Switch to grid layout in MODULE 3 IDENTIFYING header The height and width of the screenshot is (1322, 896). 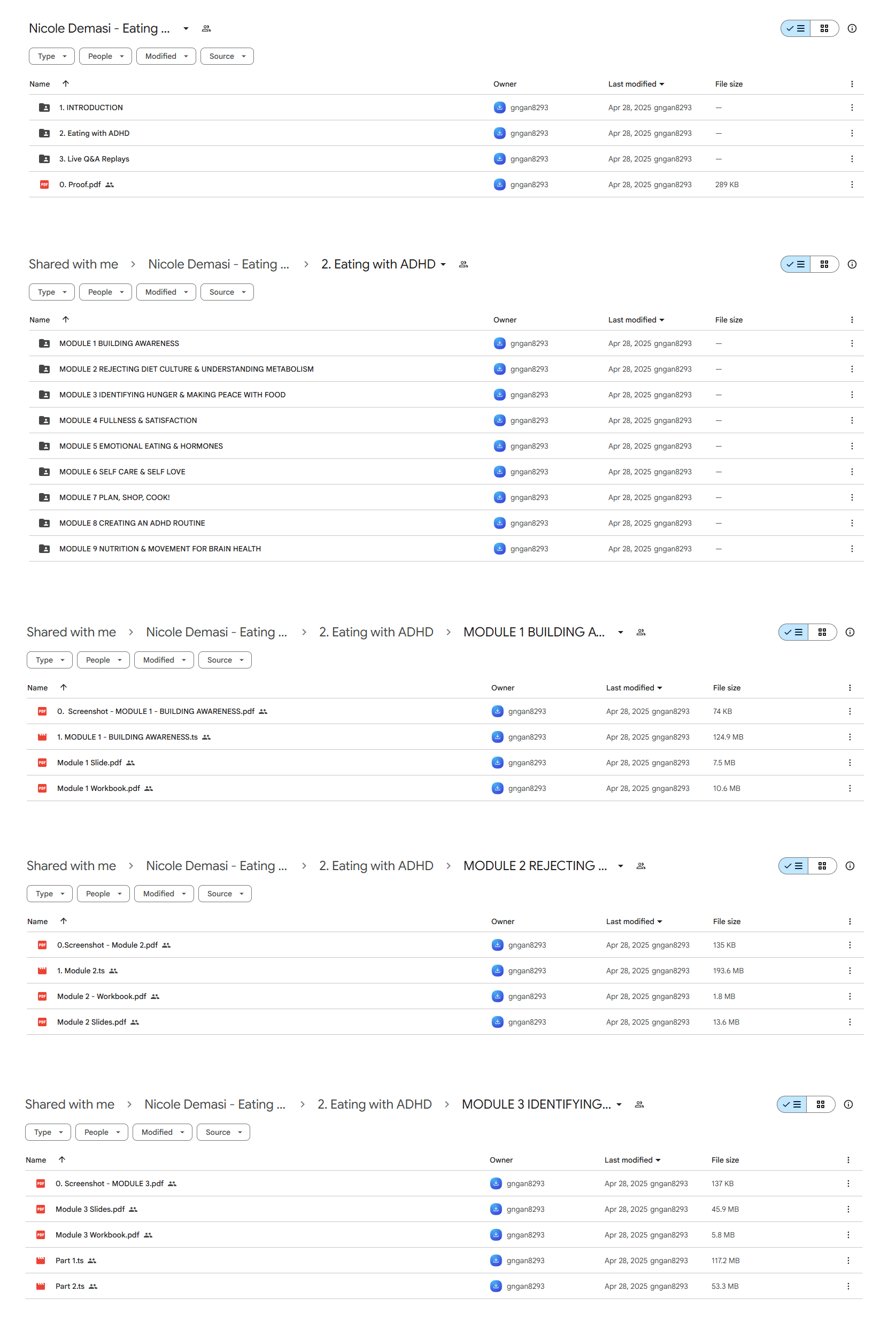[820, 1104]
